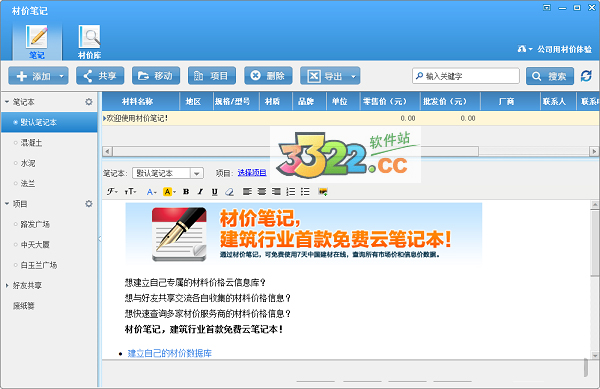Viewport: 600px width, 389px height.
Task: Toggle underline formatting
Action: 215,192
